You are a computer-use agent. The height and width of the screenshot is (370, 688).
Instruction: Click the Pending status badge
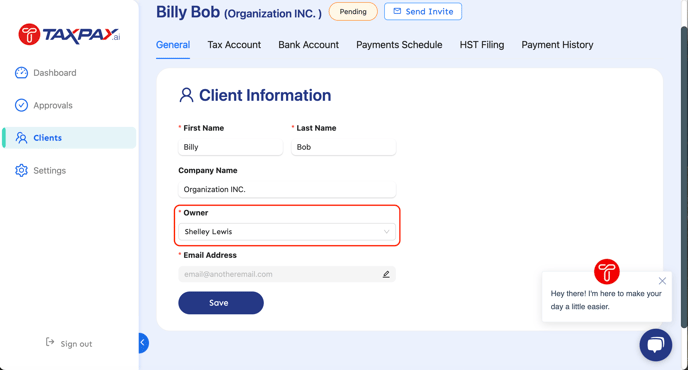[353, 11]
